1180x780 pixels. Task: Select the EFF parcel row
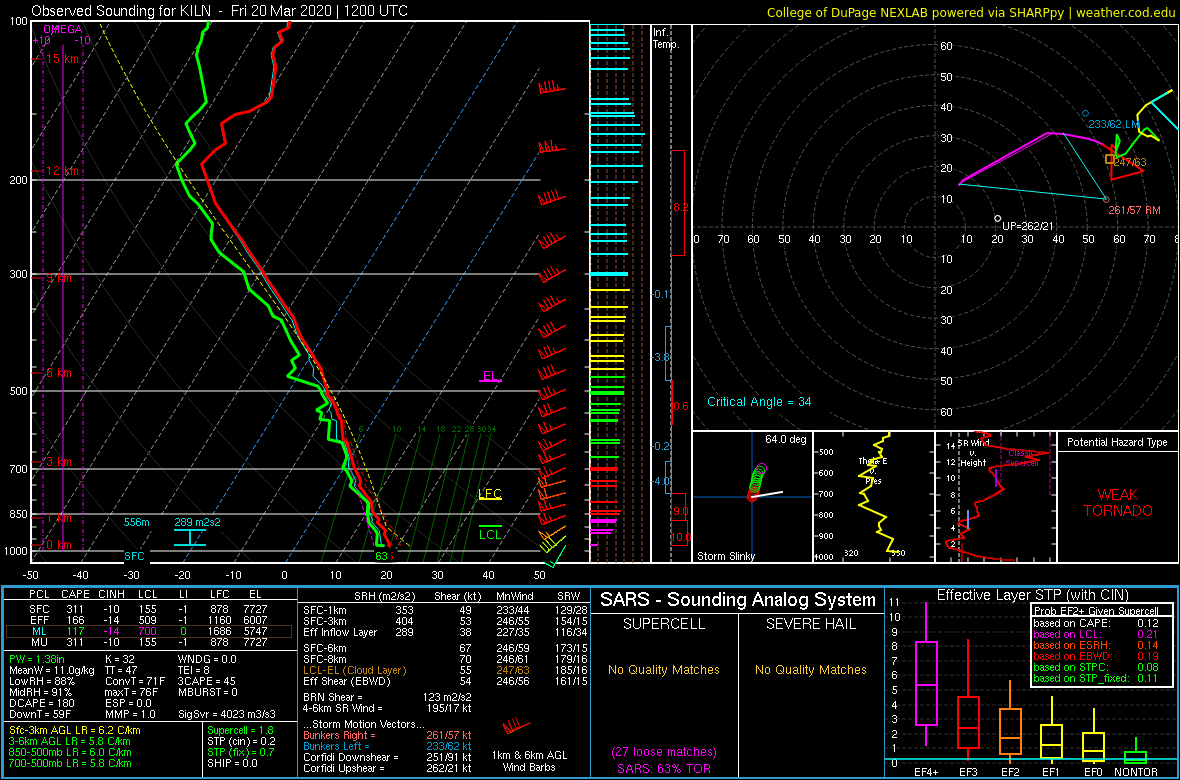pos(147,620)
